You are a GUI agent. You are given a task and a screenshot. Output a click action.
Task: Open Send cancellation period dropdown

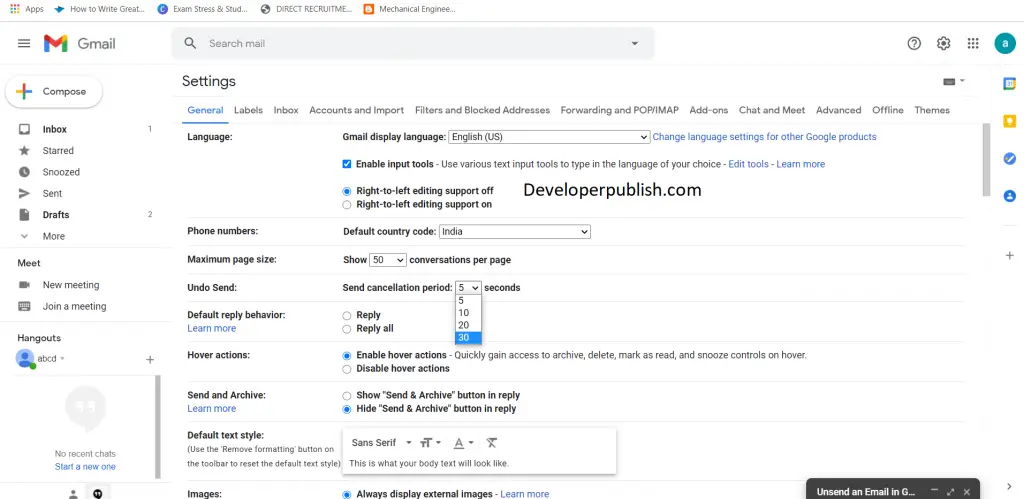coord(468,287)
